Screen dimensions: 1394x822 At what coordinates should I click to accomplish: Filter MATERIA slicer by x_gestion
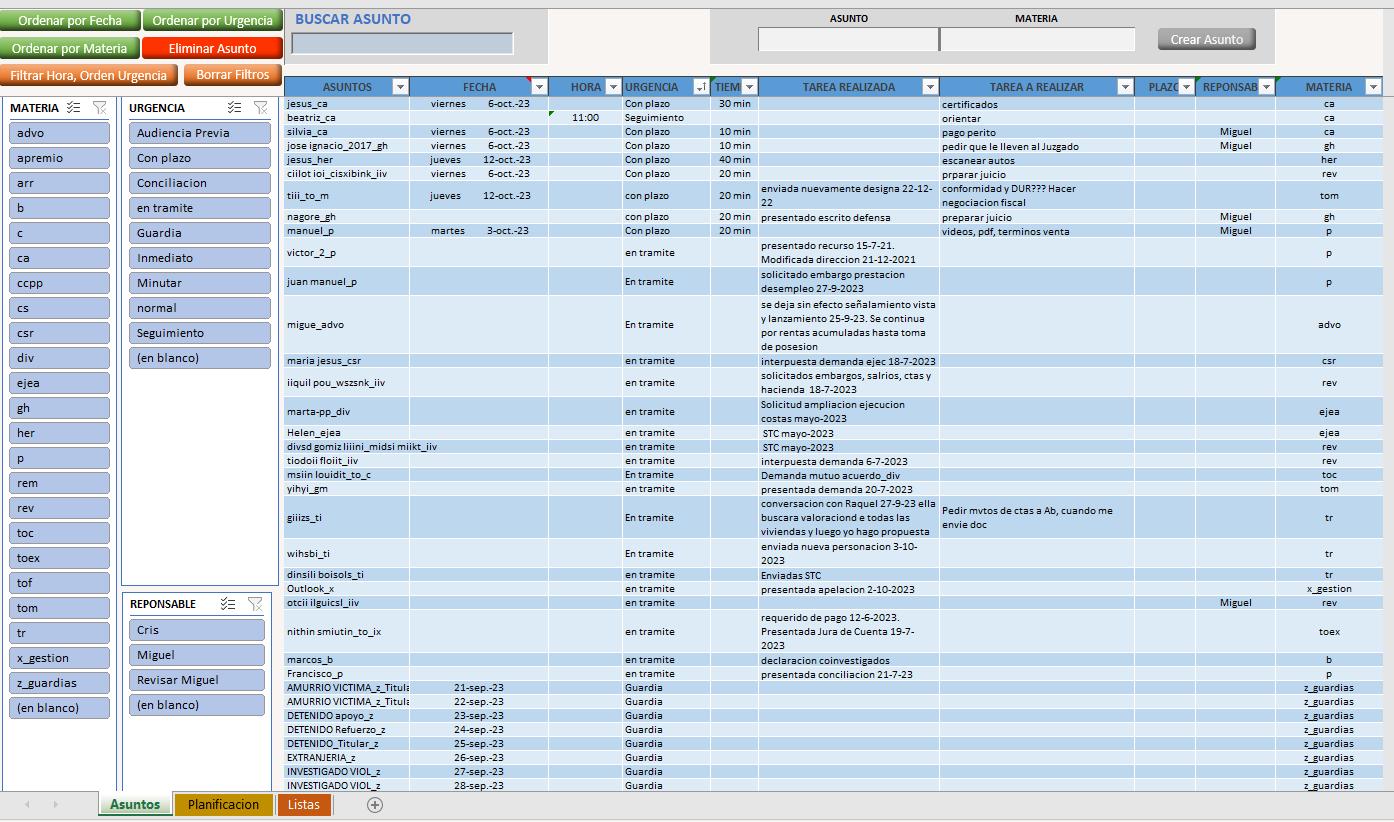coord(60,658)
